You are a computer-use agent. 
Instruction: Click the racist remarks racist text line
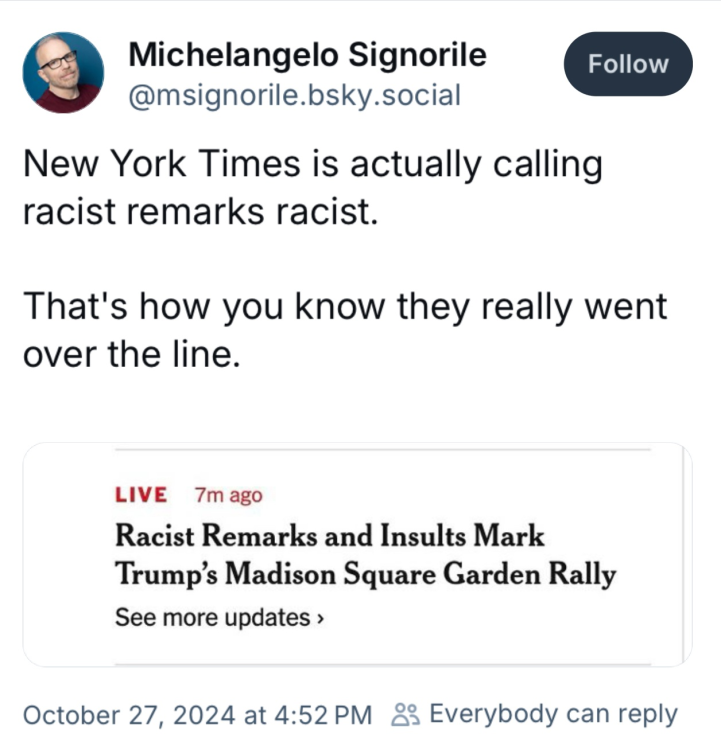(x=200, y=212)
